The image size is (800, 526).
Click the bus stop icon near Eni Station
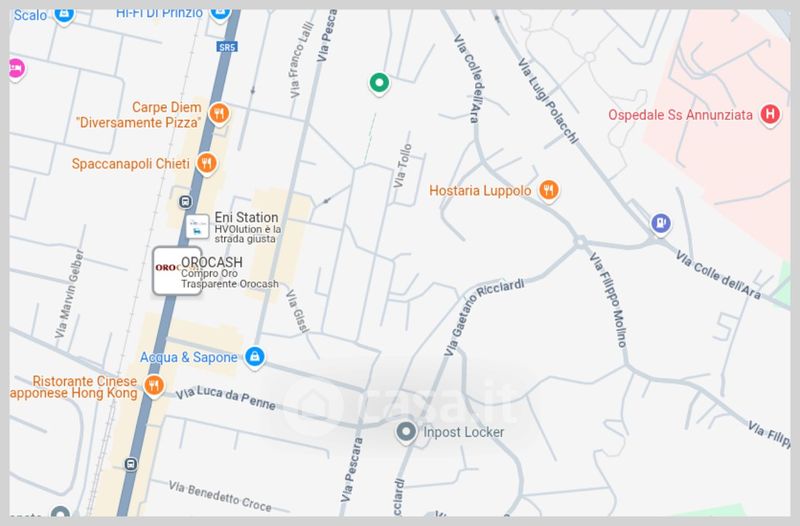coord(185,202)
